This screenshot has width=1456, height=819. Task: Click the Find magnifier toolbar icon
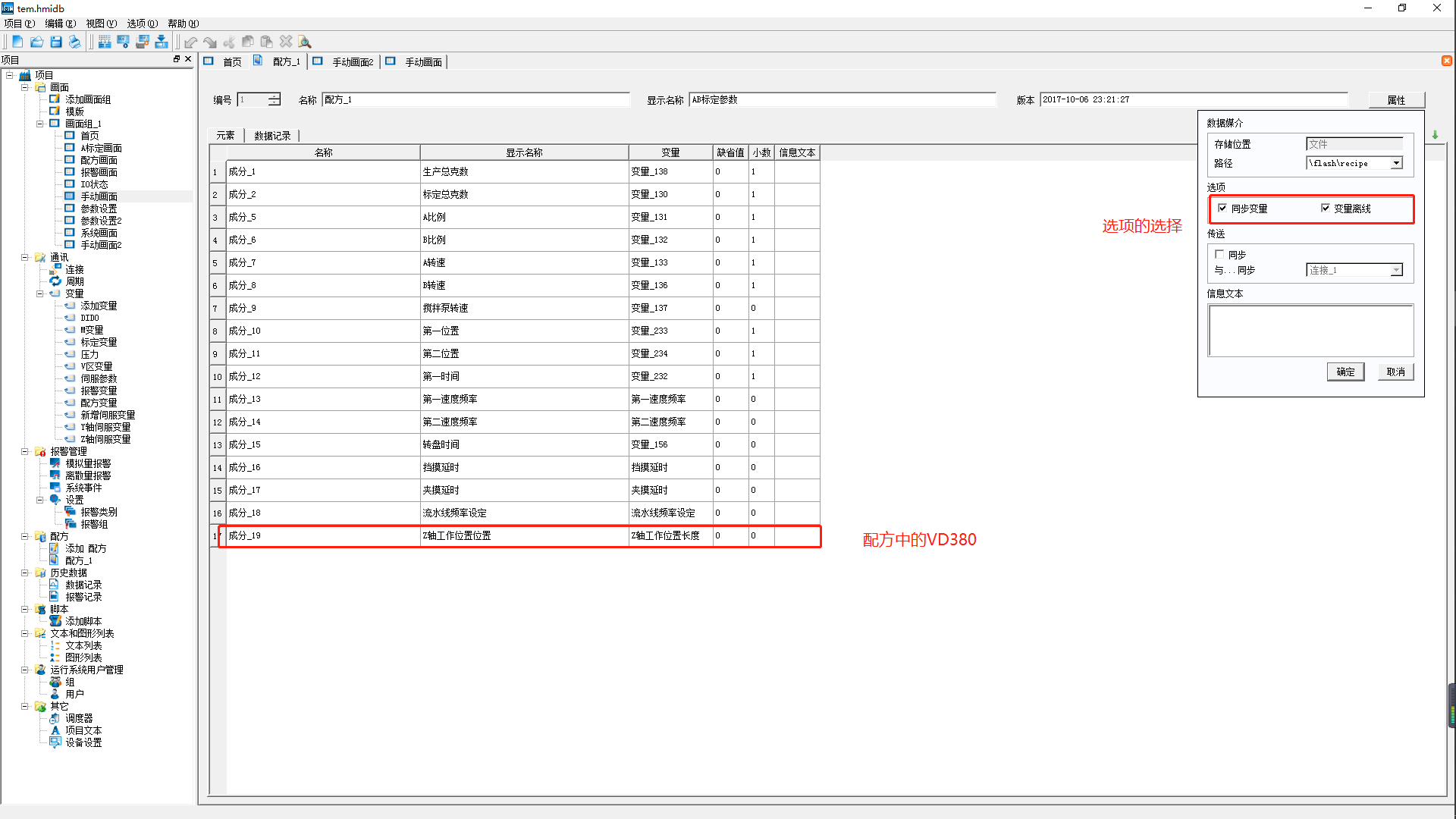(305, 42)
